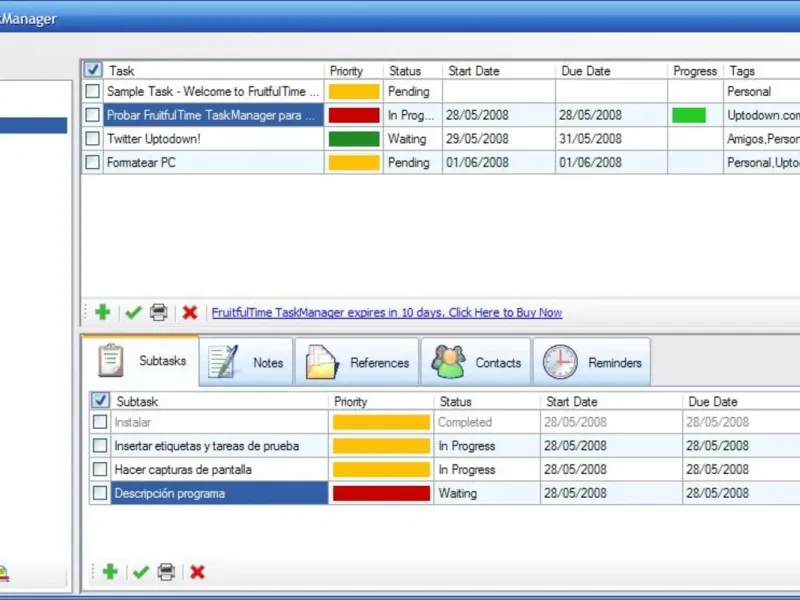Sort subtasks by the Subtask column header
Viewport: 800px width, 600px height.
[220, 402]
